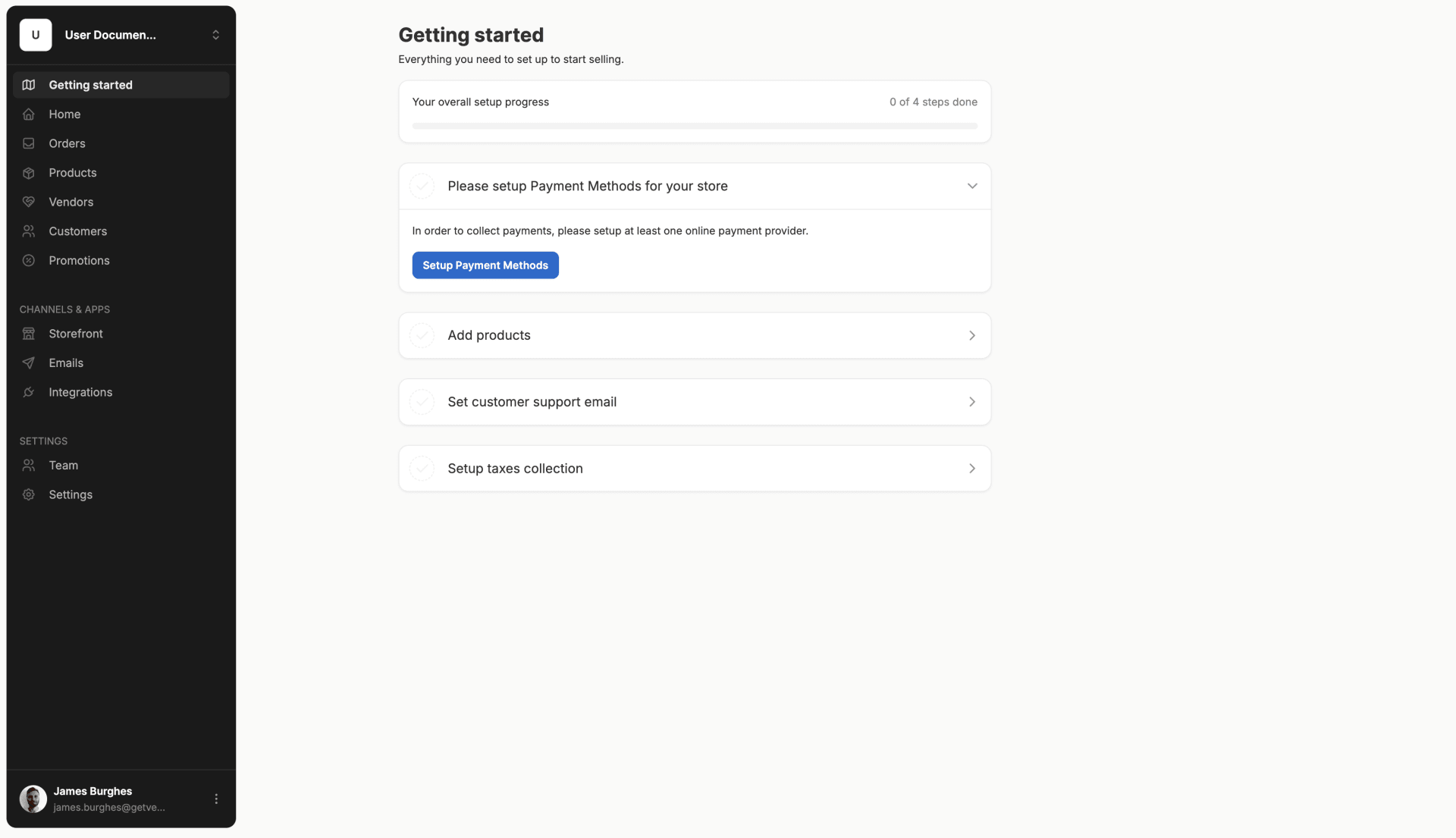Toggle the Add products step check circle
The image size is (1456, 838).
[422, 335]
